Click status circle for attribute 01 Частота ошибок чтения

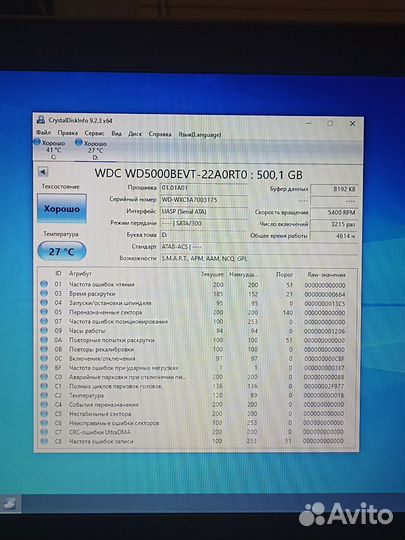click(44, 284)
